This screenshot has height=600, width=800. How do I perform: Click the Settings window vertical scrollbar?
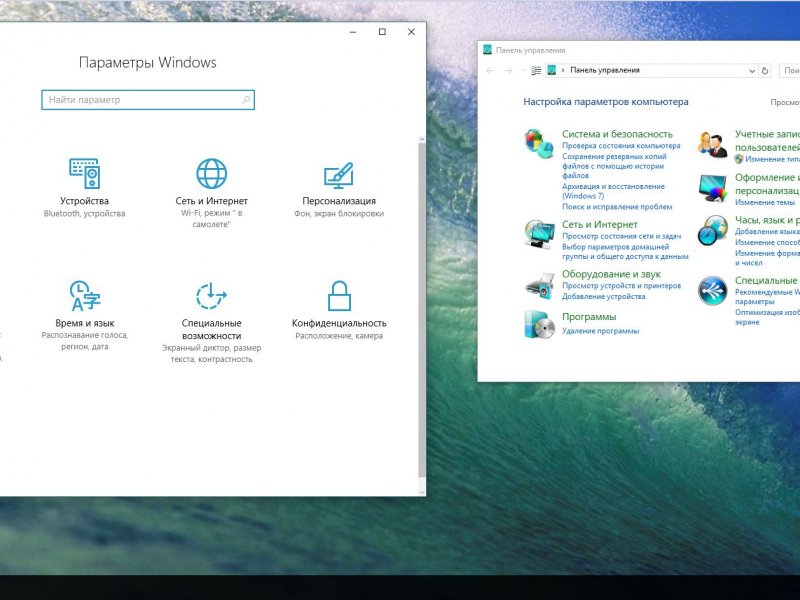pos(421,310)
